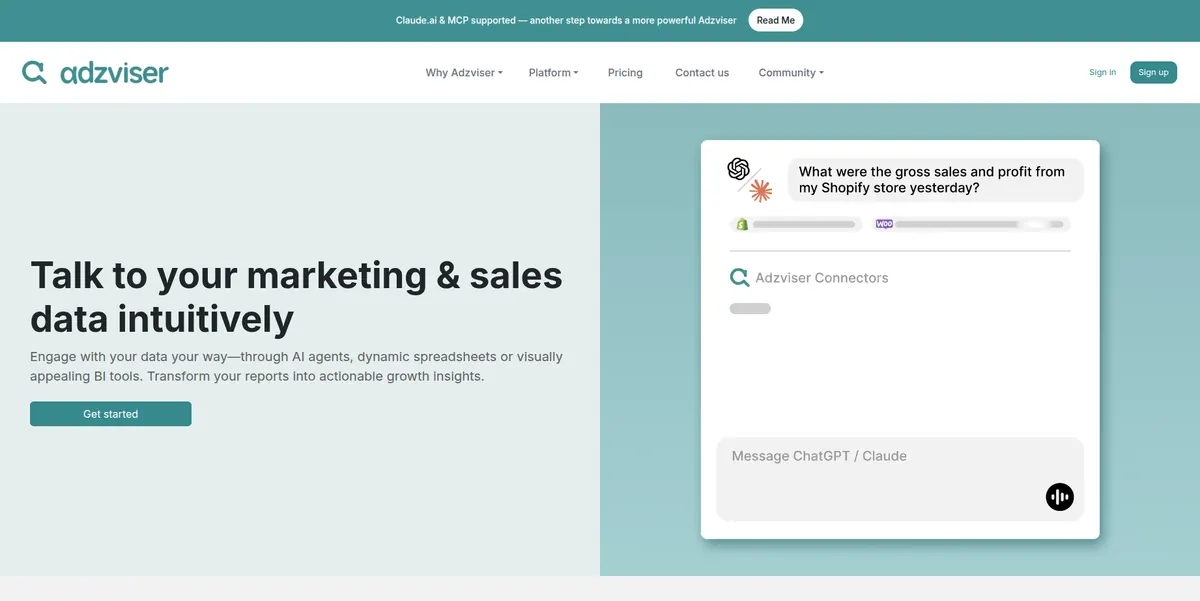Open the Contact us page
1200x601 pixels.
[x=702, y=73]
